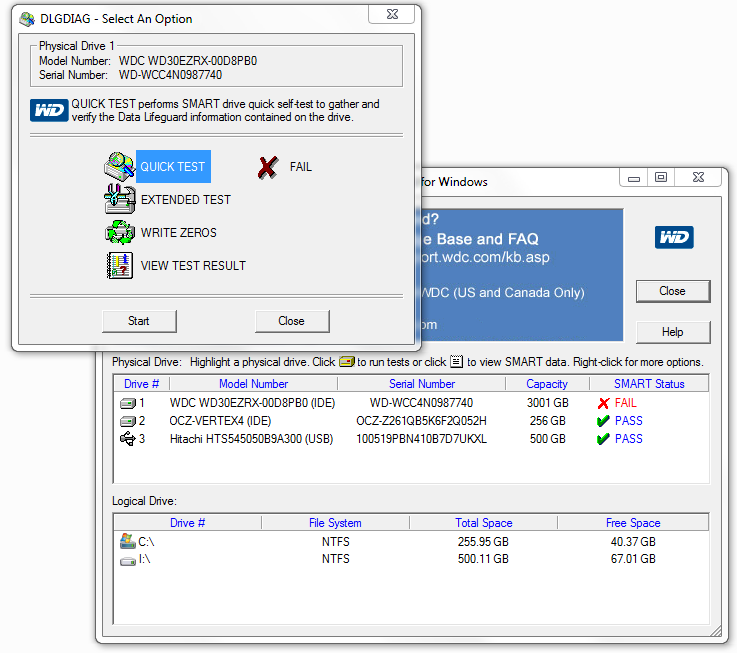Image resolution: width=737 pixels, height=653 pixels.
Task: Click the C:\ logical drive icon
Action: [127, 541]
